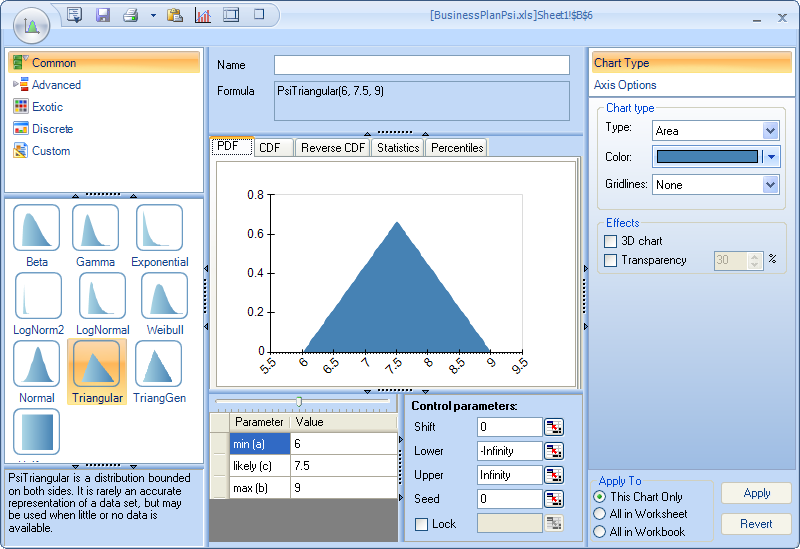
Task: Pick the LogNormal distribution icon
Action: (102, 296)
